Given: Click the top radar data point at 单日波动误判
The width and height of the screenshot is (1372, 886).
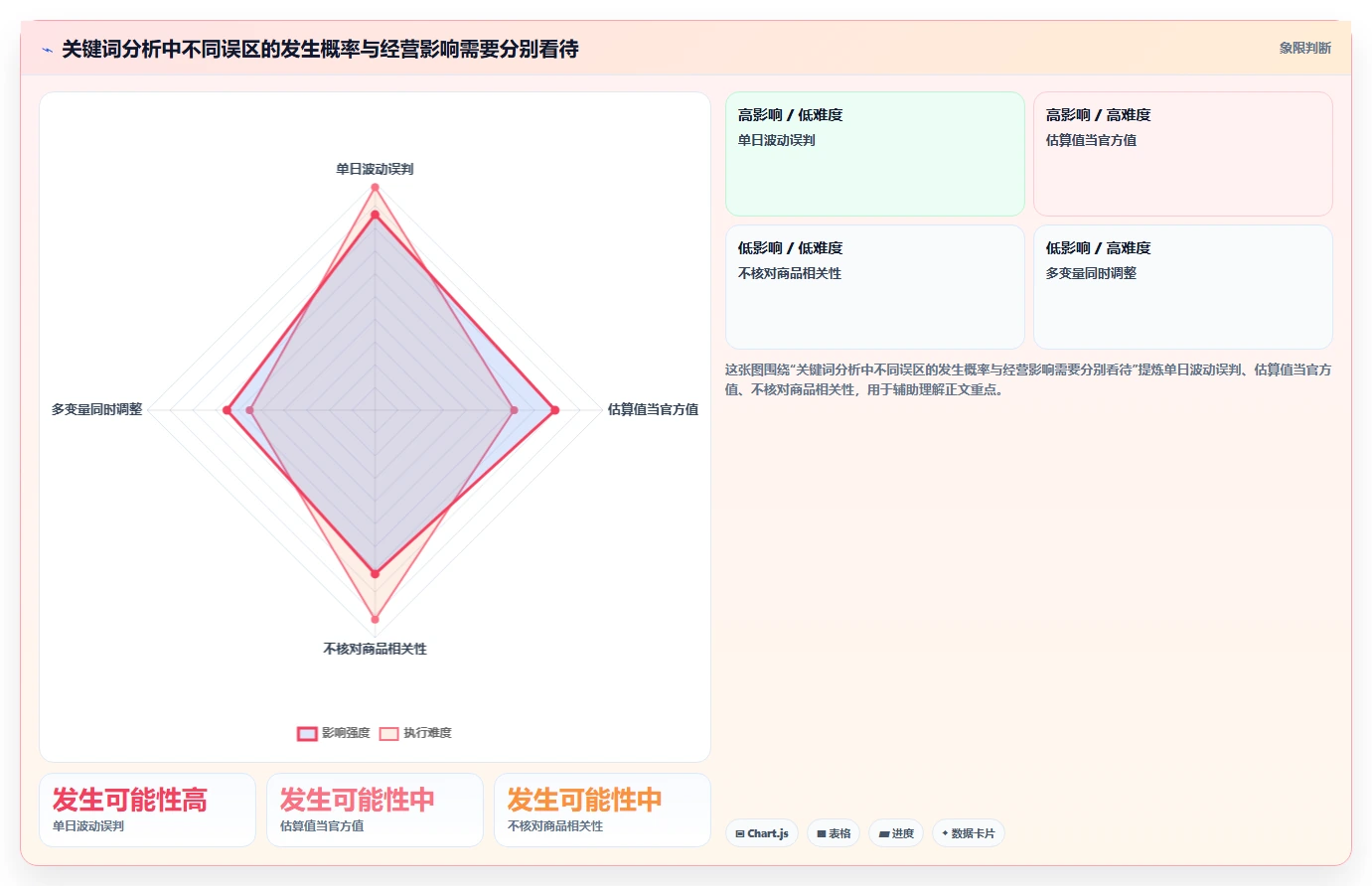Looking at the screenshot, I should click(x=375, y=187).
